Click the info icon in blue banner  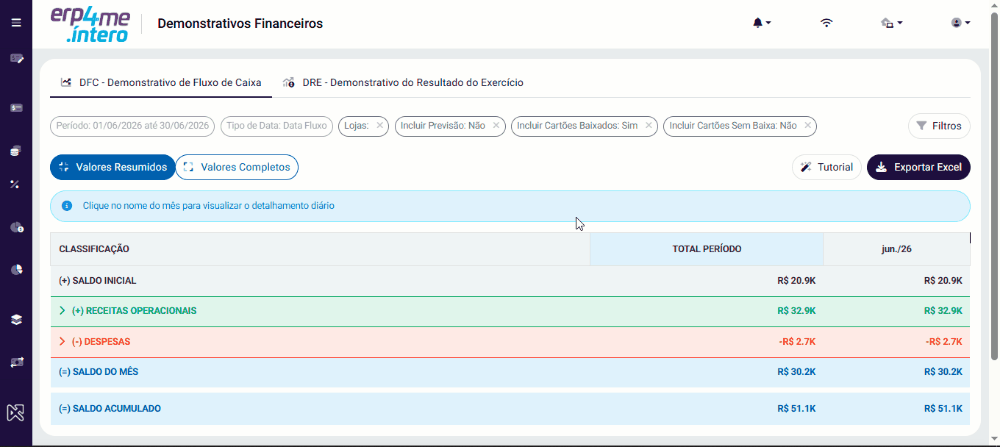67,206
